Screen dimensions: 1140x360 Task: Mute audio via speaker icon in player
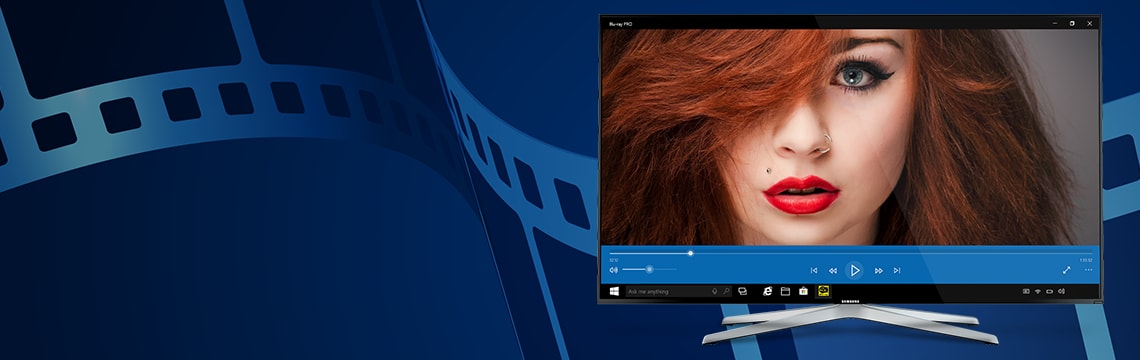coord(614,270)
